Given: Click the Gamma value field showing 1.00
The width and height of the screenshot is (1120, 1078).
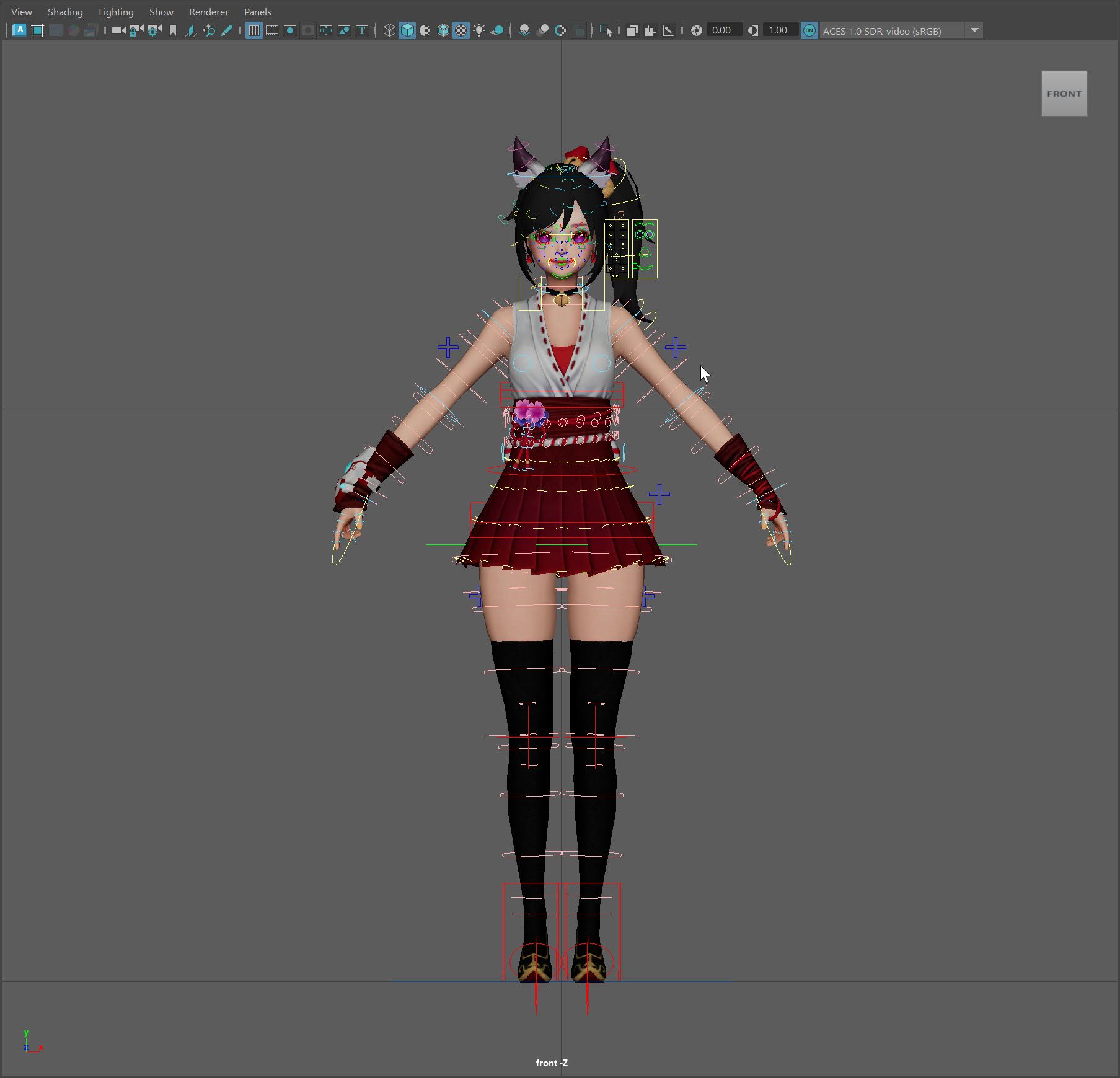Looking at the screenshot, I should [778, 30].
